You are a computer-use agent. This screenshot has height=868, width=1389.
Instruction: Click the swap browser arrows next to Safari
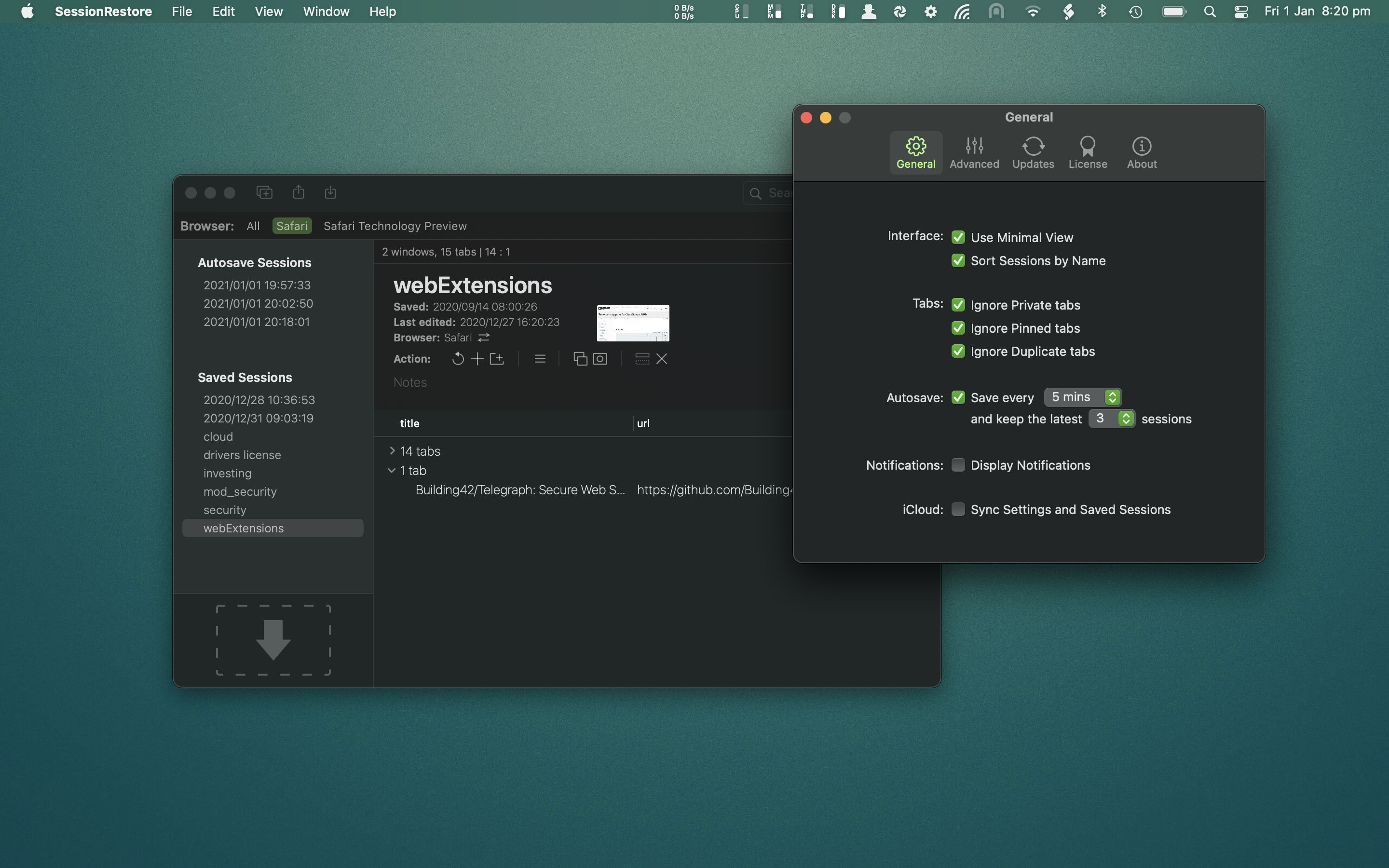point(484,338)
